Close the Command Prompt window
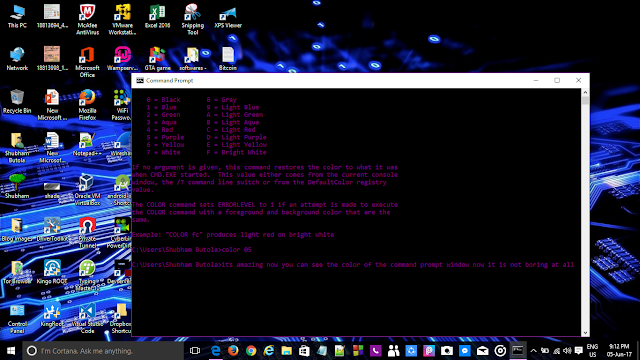The image size is (640, 360). (578, 80)
